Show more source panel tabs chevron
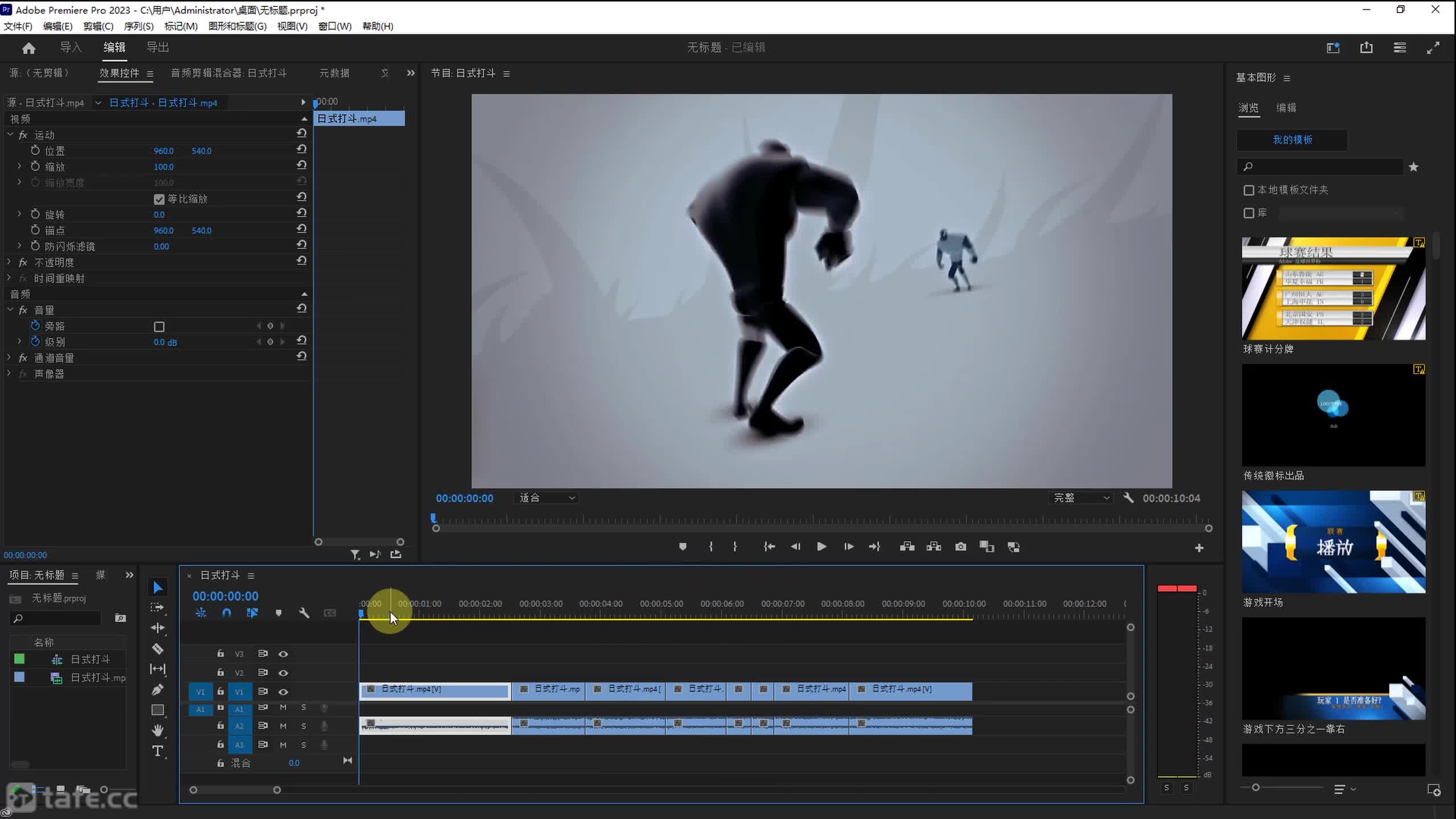Screen dimensions: 1456x819 coord(411,73)
